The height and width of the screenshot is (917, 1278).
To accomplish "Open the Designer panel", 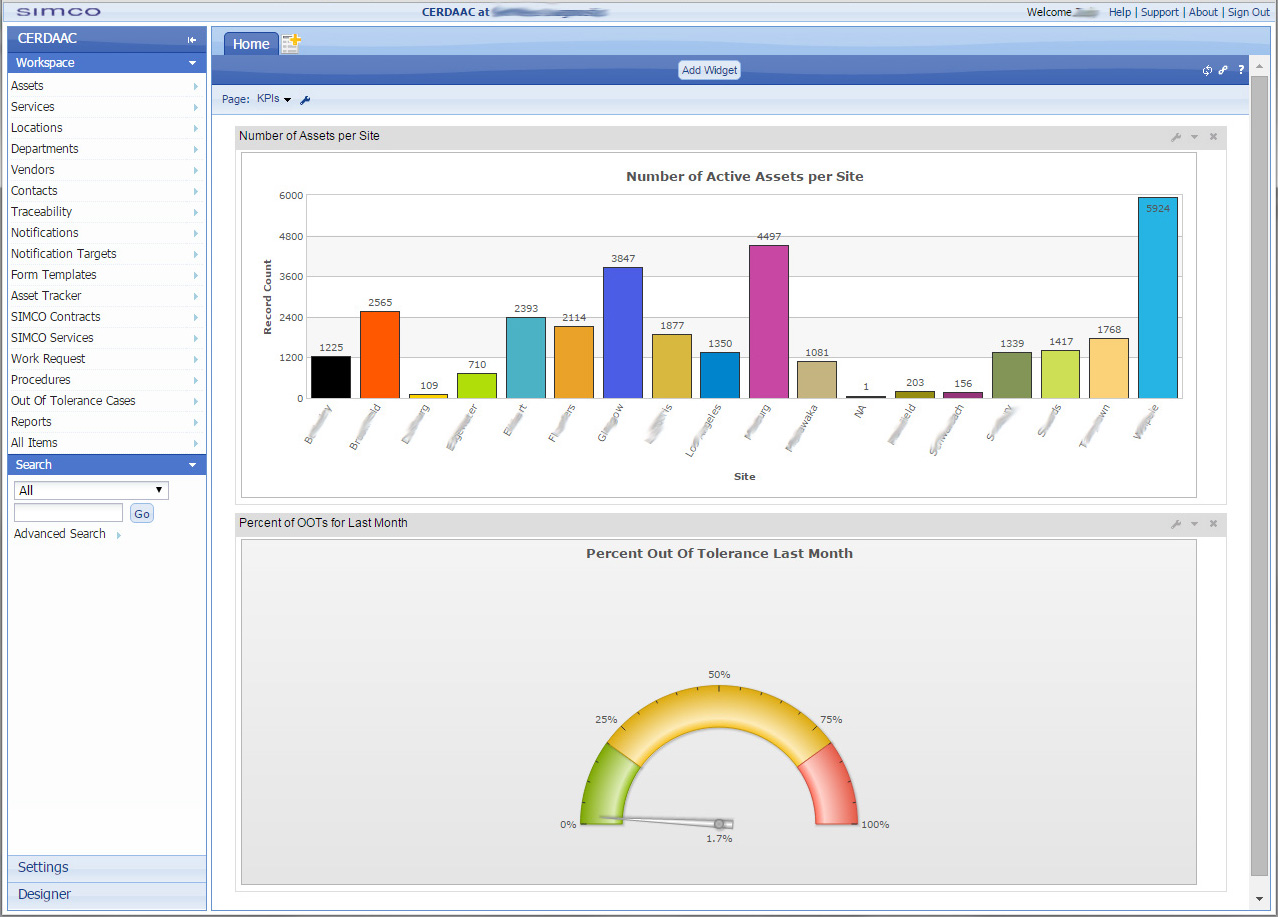I will (107, 895).
